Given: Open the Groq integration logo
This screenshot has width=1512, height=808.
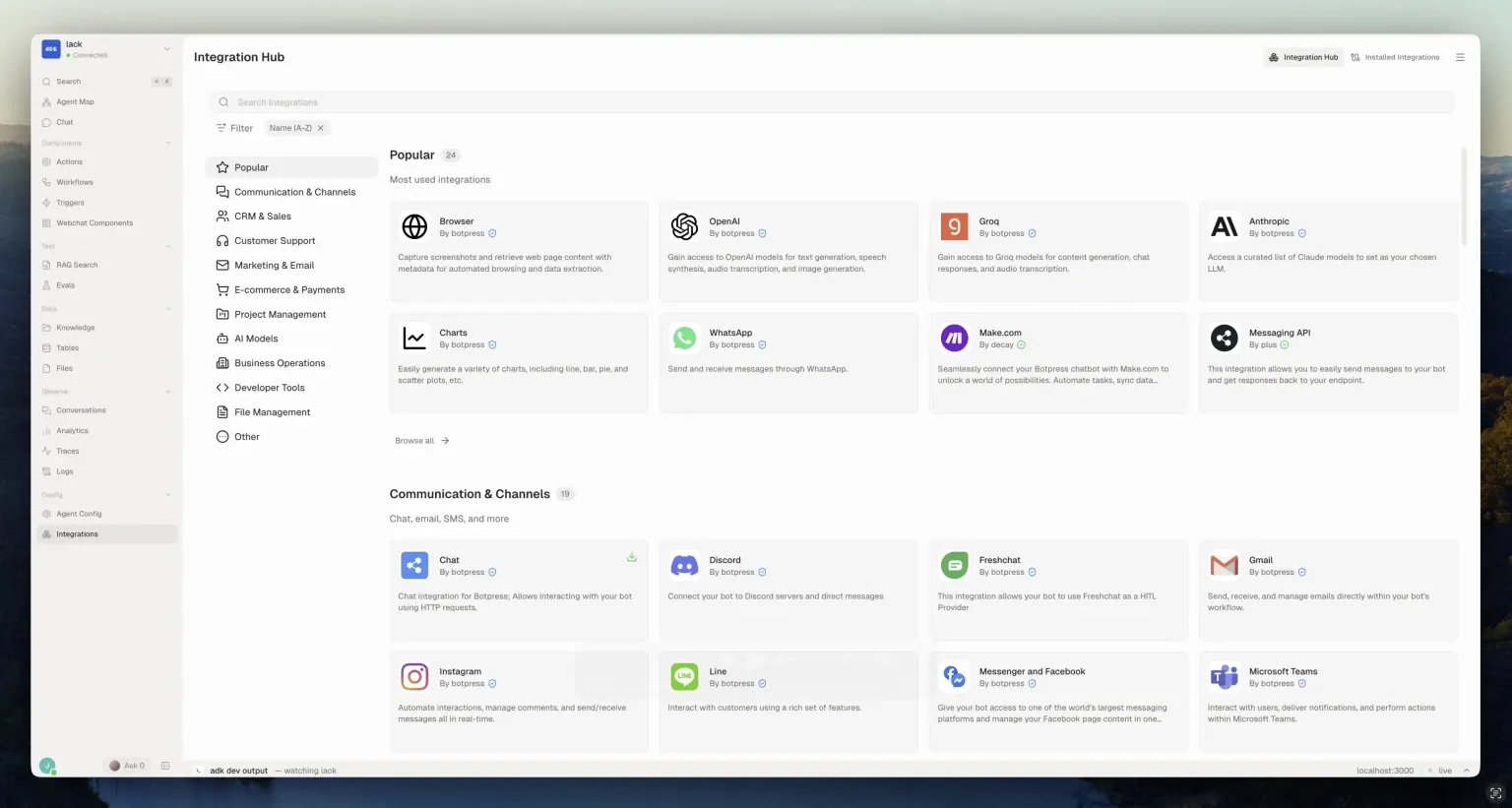Looking at the screenshot, I should click(954, 226).
